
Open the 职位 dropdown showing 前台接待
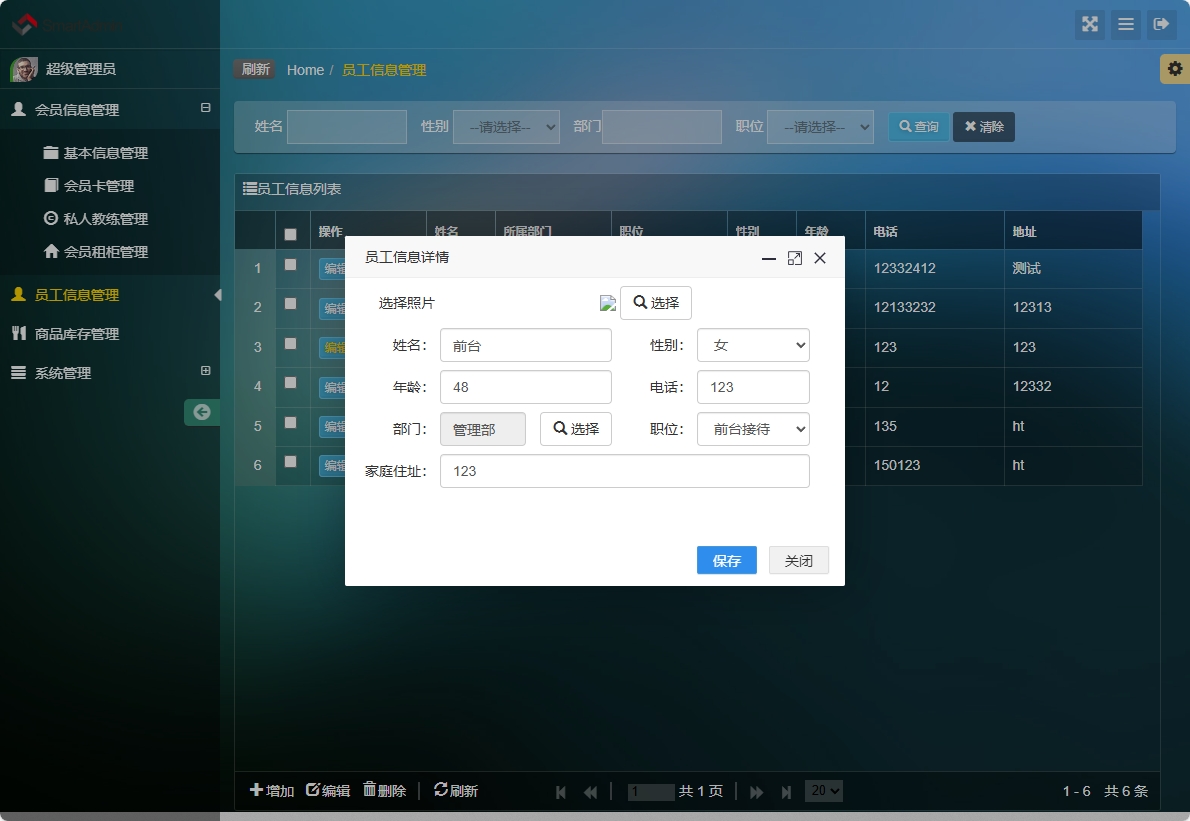pyautogui.click(x=753, y=429)
